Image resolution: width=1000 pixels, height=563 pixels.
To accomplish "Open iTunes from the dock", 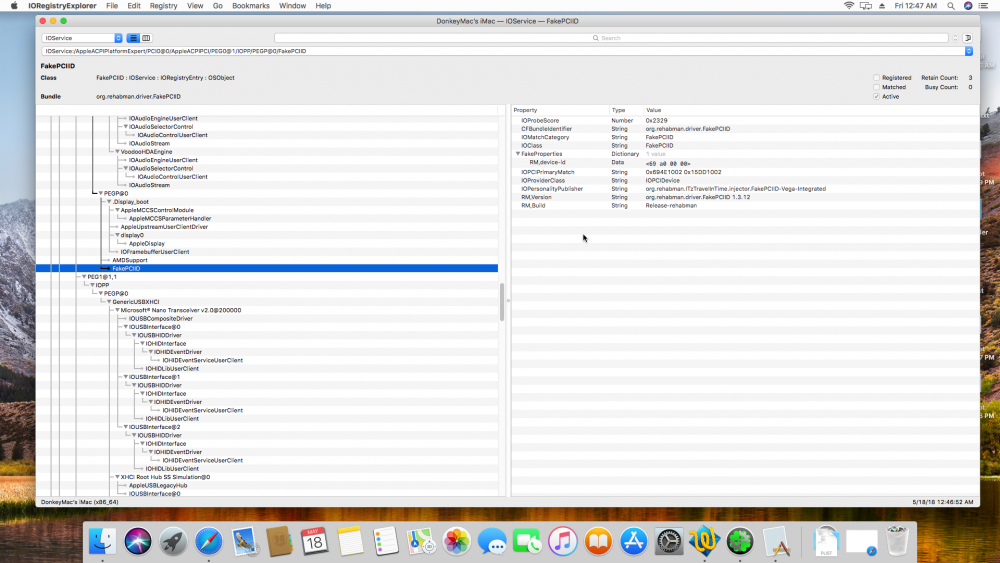I will (x=562, y=541).
